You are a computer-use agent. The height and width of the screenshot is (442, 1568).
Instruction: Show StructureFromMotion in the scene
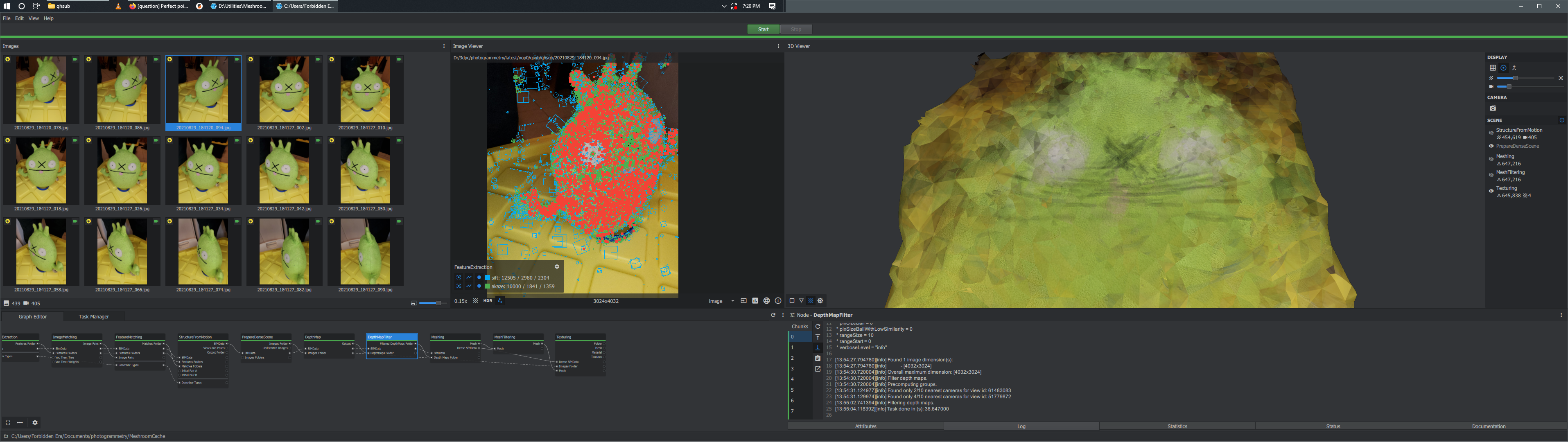tap(1491, 133)
